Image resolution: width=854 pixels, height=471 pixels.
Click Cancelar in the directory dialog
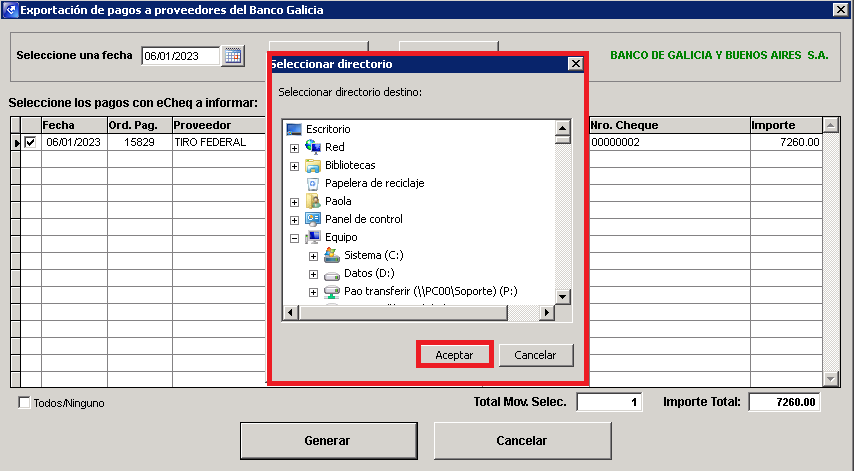coord(536,355)
